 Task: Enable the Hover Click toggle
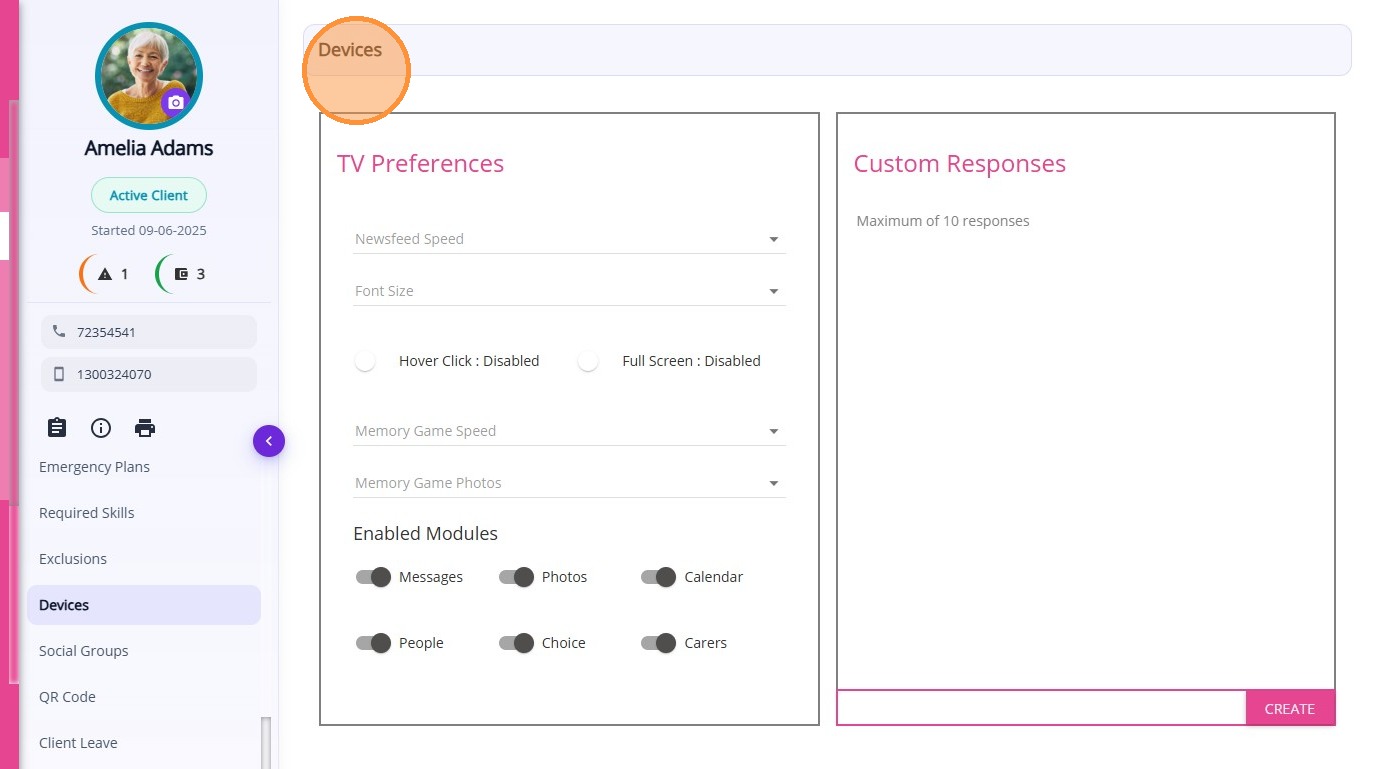pyautogui.click(x=366, y=361)
